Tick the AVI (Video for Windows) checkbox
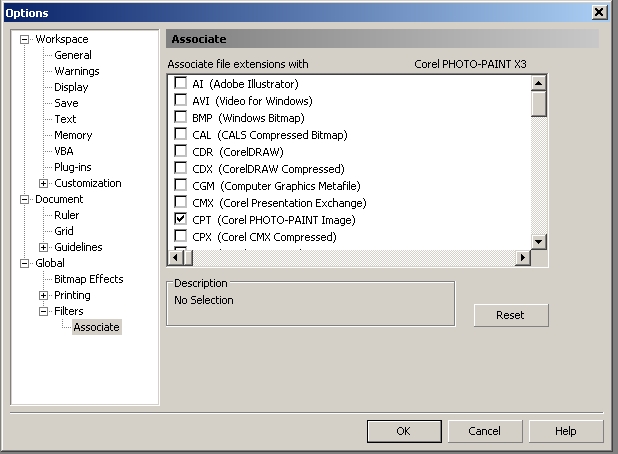 pyautogui.click(x=181, y=101)
